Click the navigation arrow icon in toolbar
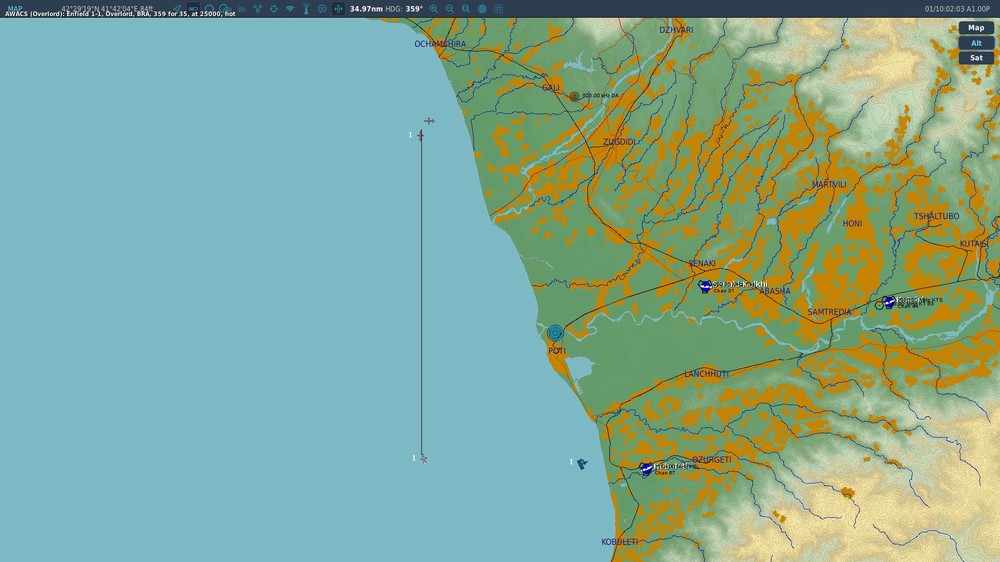The height and width of the screenshot is (562, 1000). point(177,9)
